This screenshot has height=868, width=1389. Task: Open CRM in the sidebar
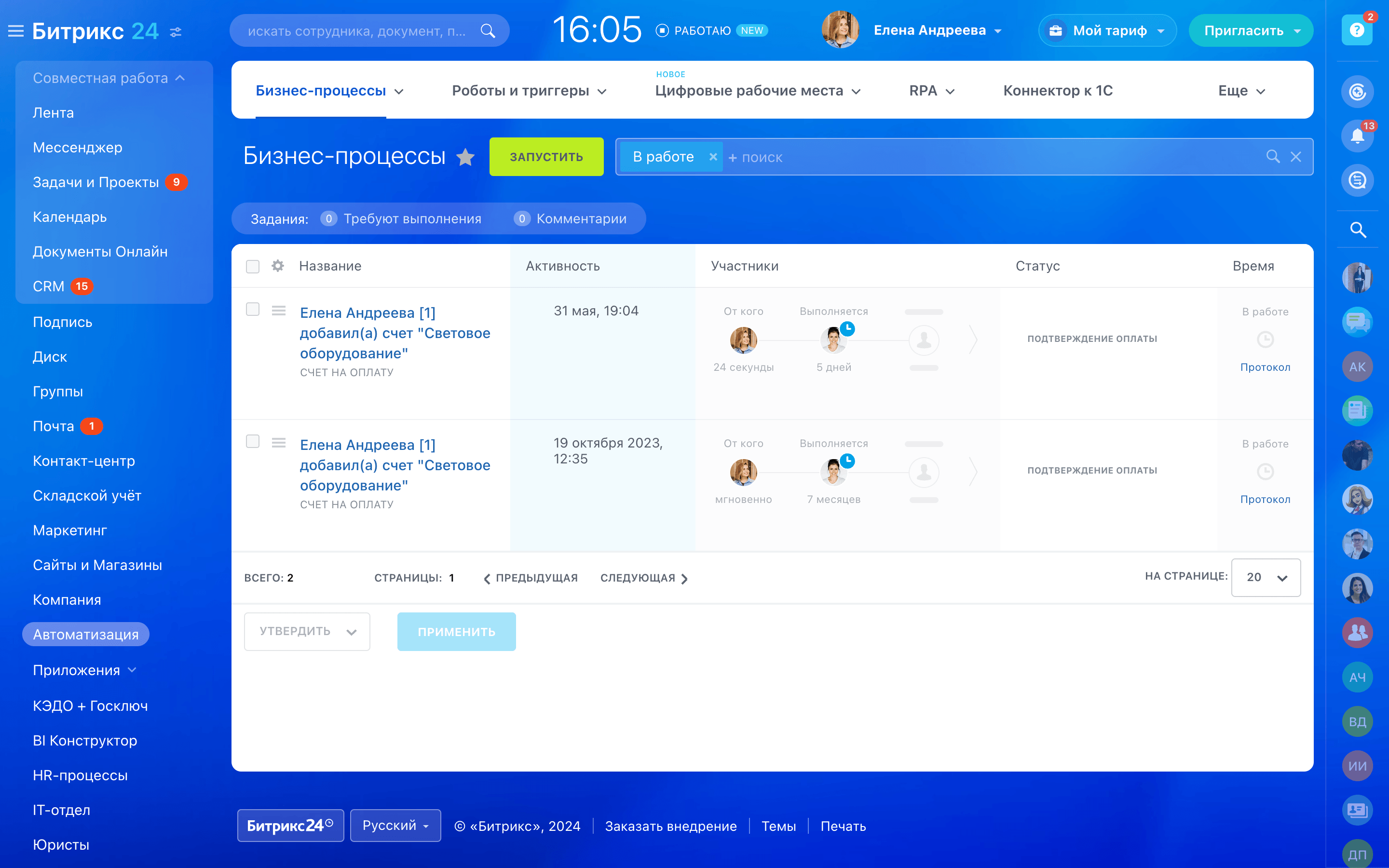[48, 286]
